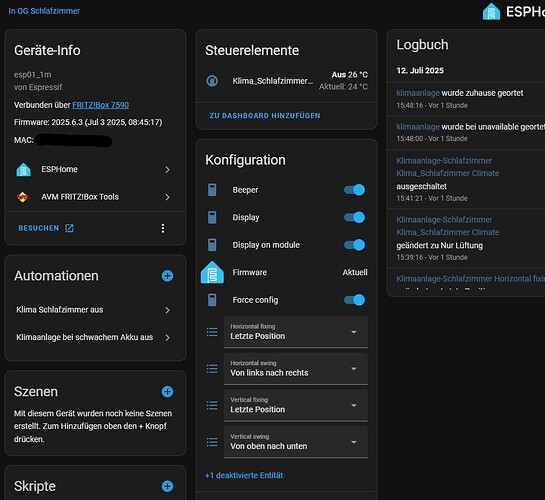Open the Vertical swing dropdown

point(296,442)
